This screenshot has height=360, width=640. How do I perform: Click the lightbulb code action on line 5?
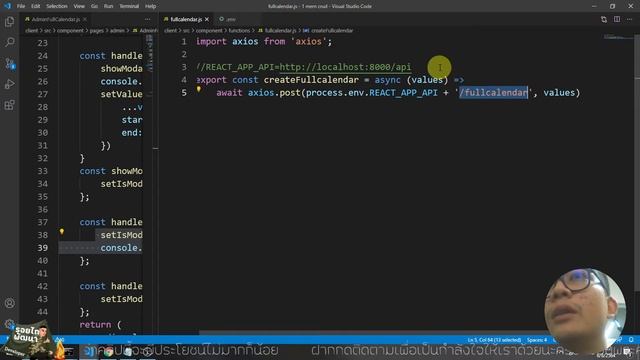[199, 89]
